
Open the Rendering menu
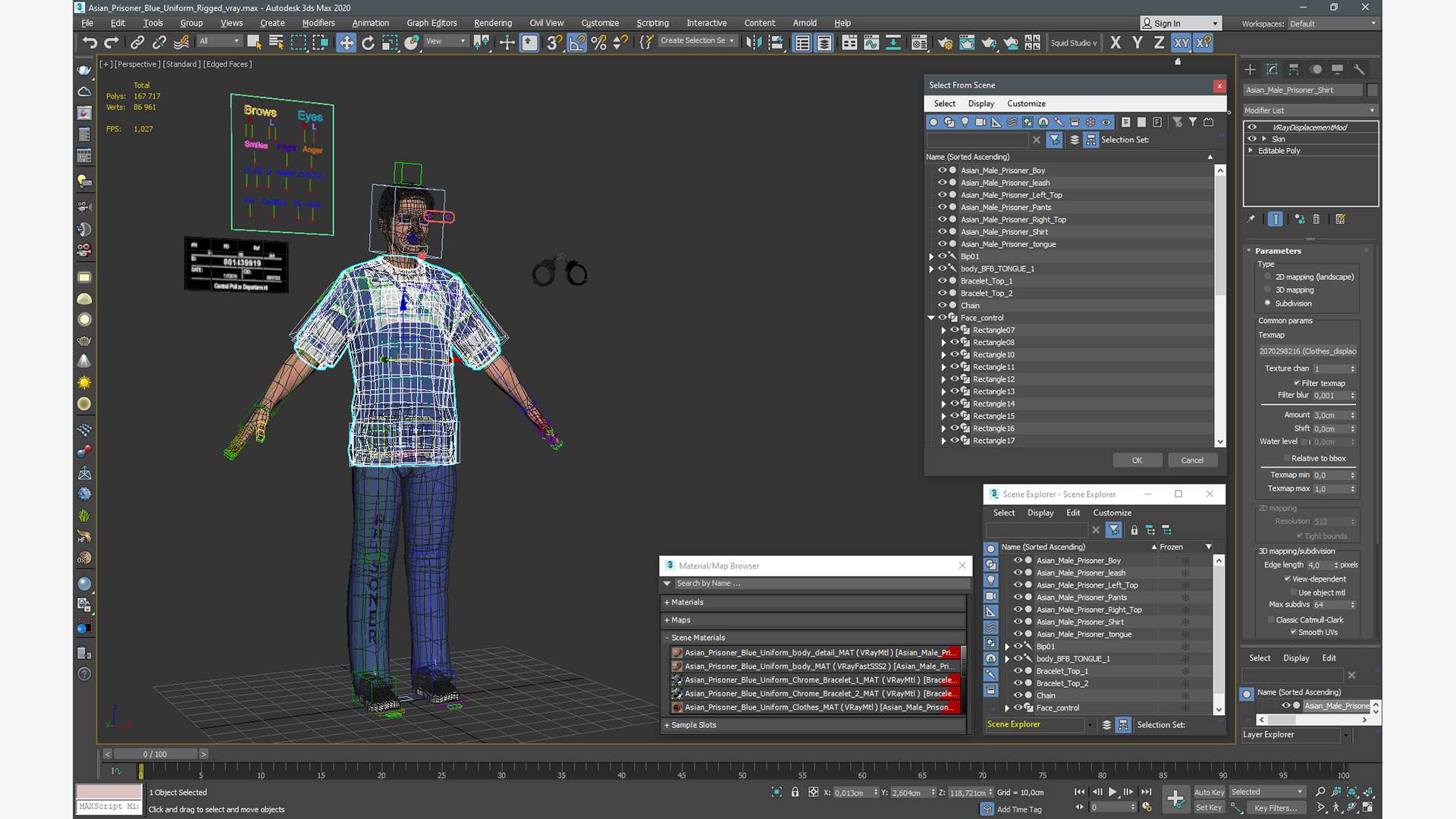coord(493,23)
